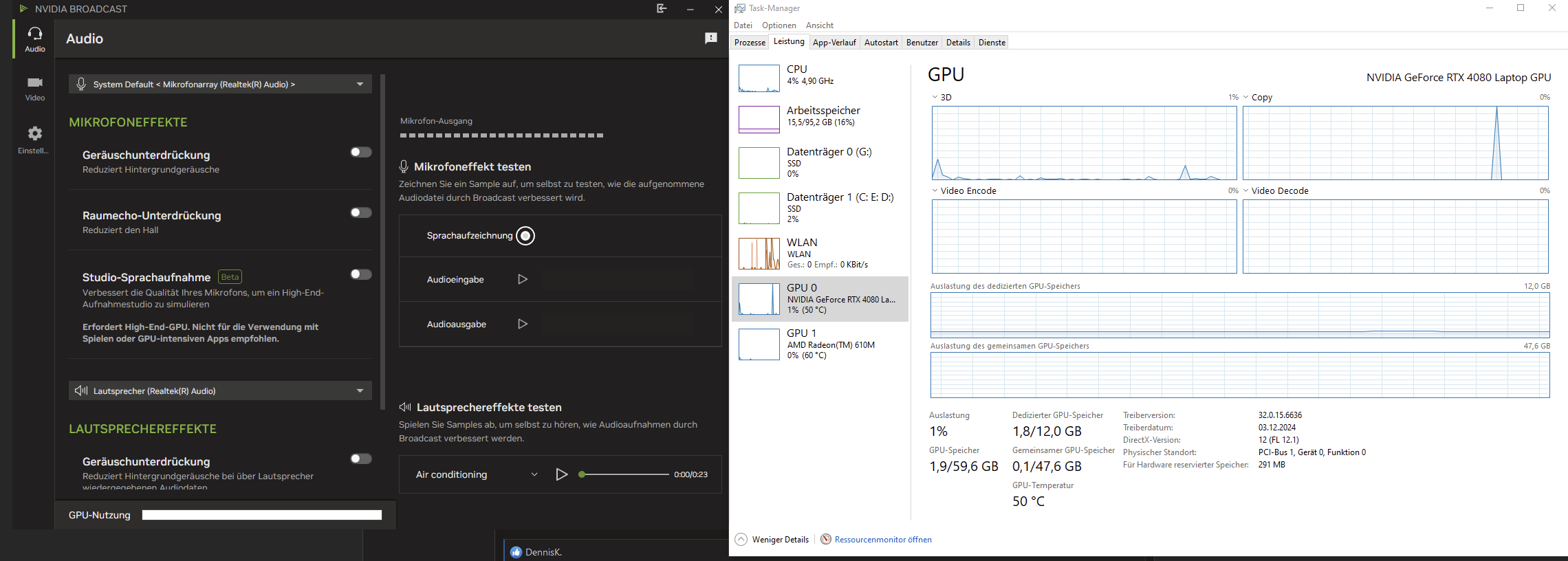Click the 0:00/0:23 playback time
This screenshot has width=1568, height=561.
690,474
